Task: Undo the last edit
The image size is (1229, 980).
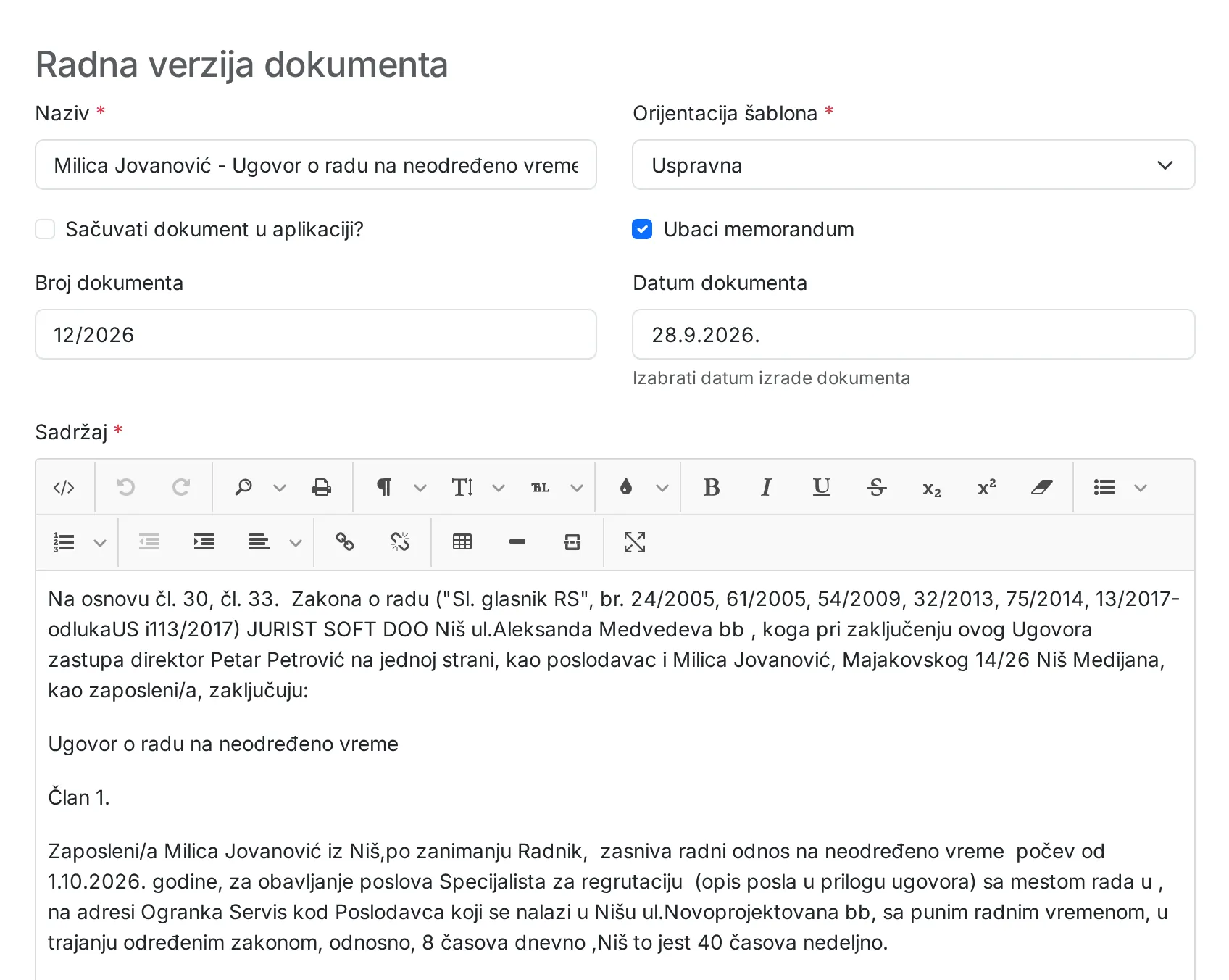Action: click(126, 487)
